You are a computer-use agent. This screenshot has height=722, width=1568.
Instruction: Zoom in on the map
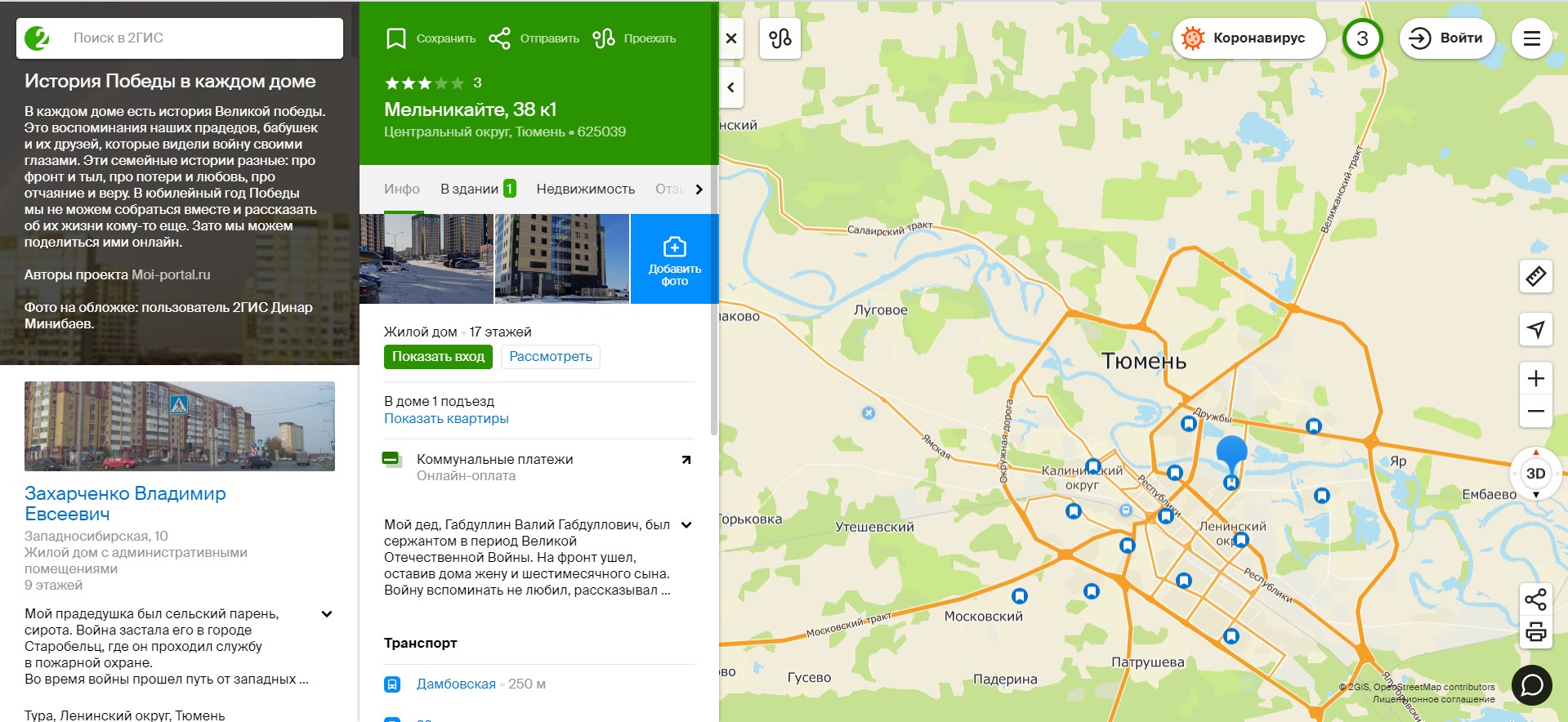point(1535,378)
